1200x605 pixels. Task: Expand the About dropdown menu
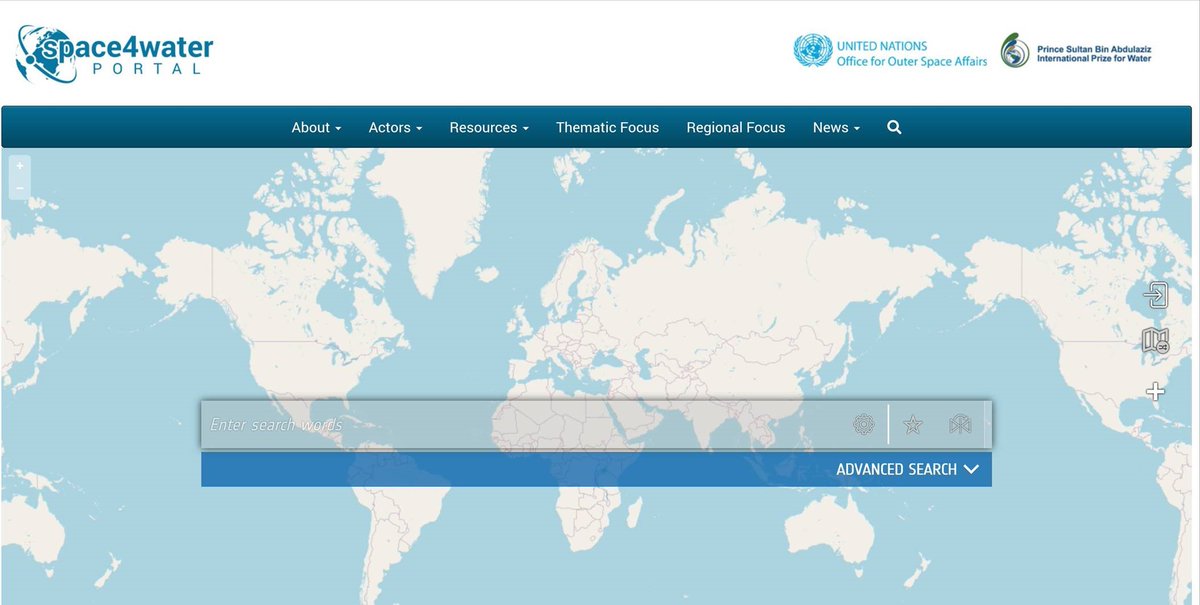tap(316, 127)
